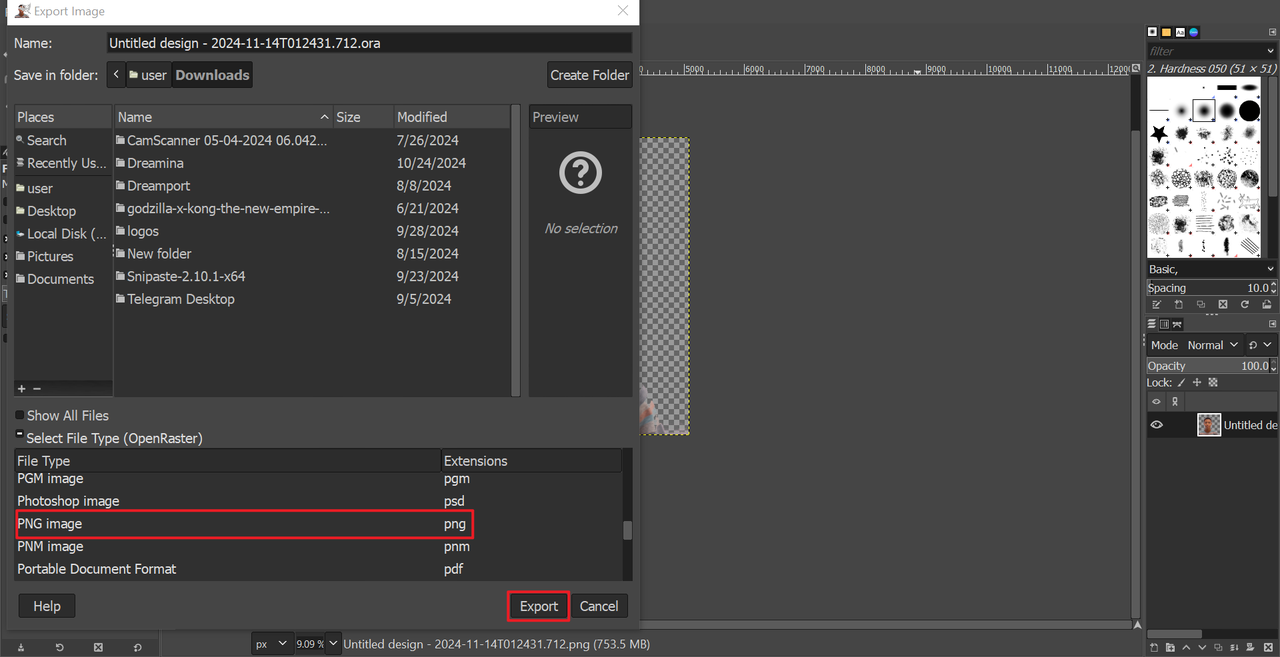Click the user path button
This screenshot has height=657, width=1280.
(148, 75)
